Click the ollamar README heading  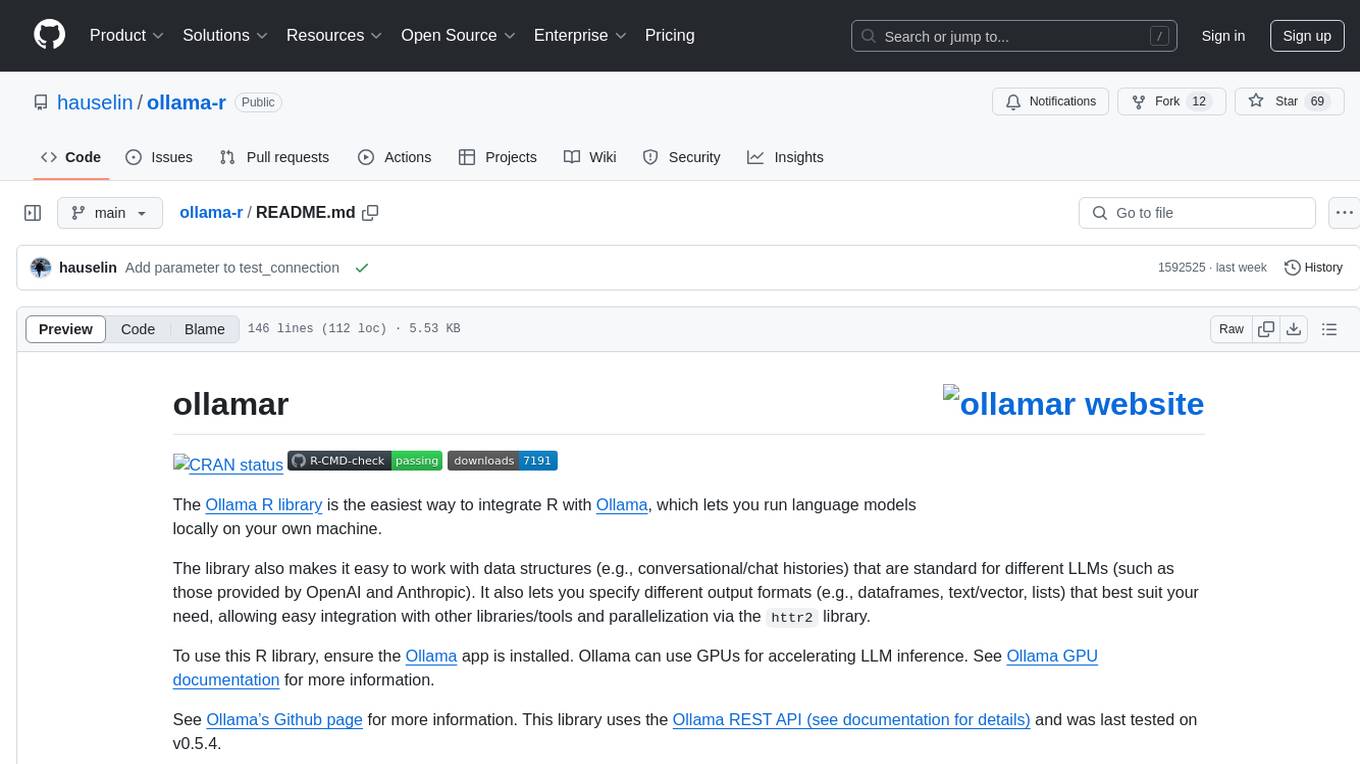[231, 404]
